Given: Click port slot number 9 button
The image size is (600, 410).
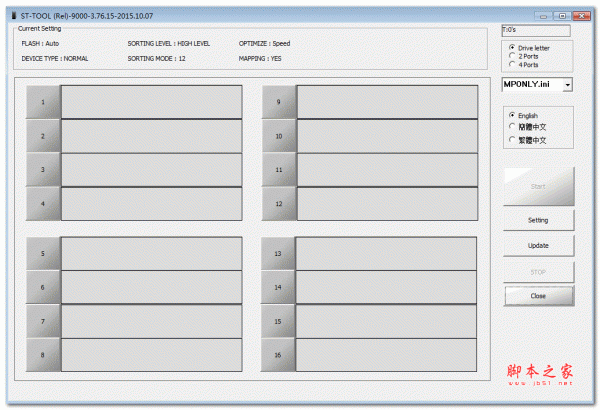Looking at the screenshot, I should [x=279, y=102].
